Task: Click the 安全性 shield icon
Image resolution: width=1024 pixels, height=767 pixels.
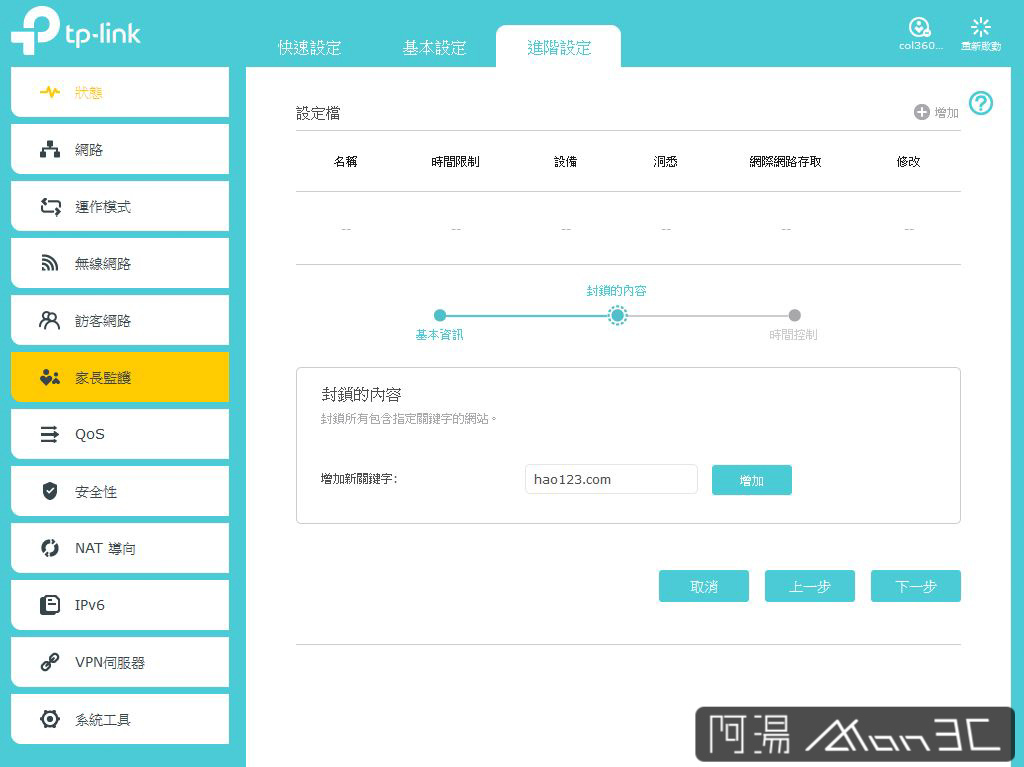Action: [50, 491]
